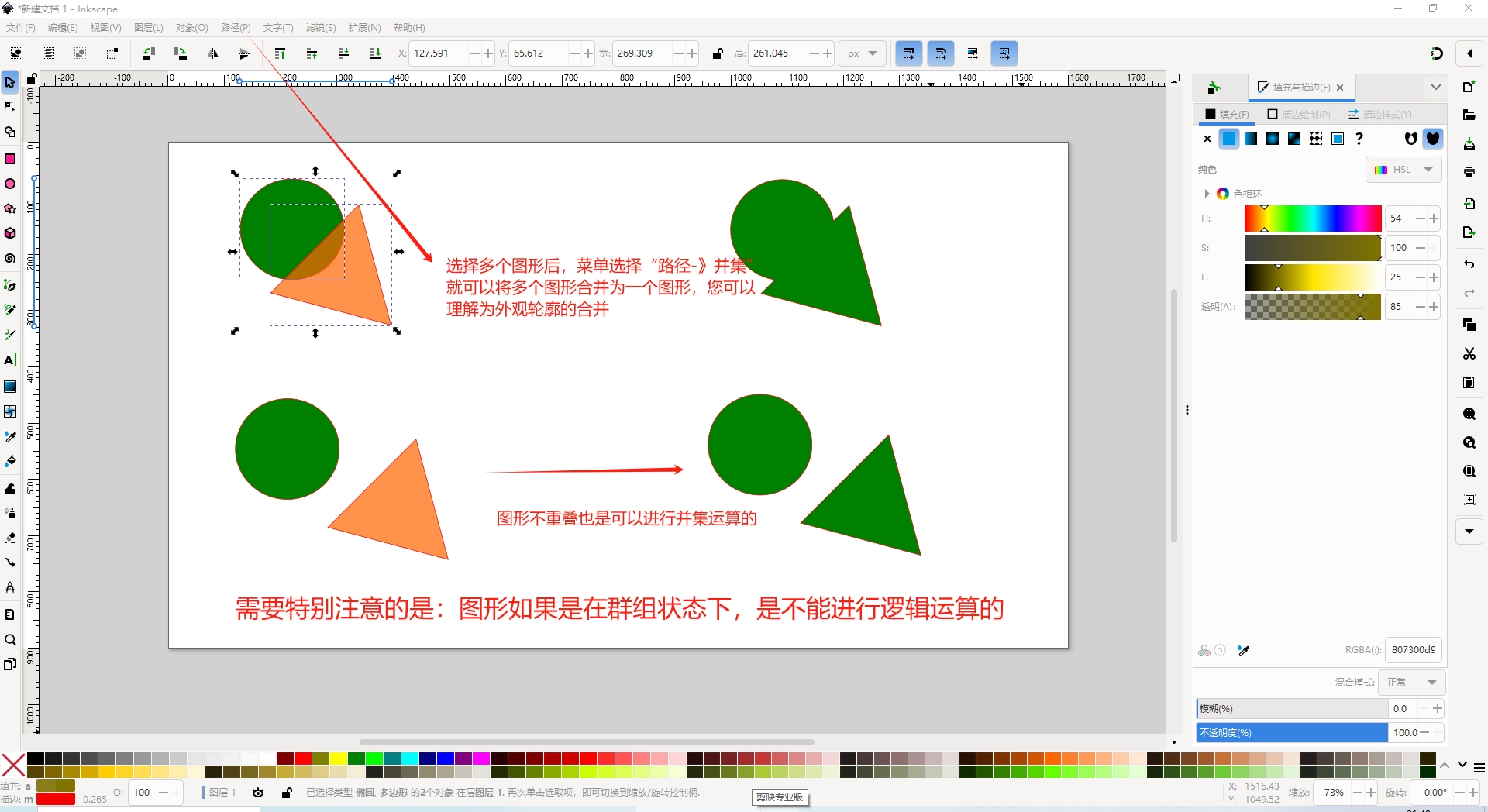Open the px unit dropdown
The image size is (1488, 812).
click(862, 53)
